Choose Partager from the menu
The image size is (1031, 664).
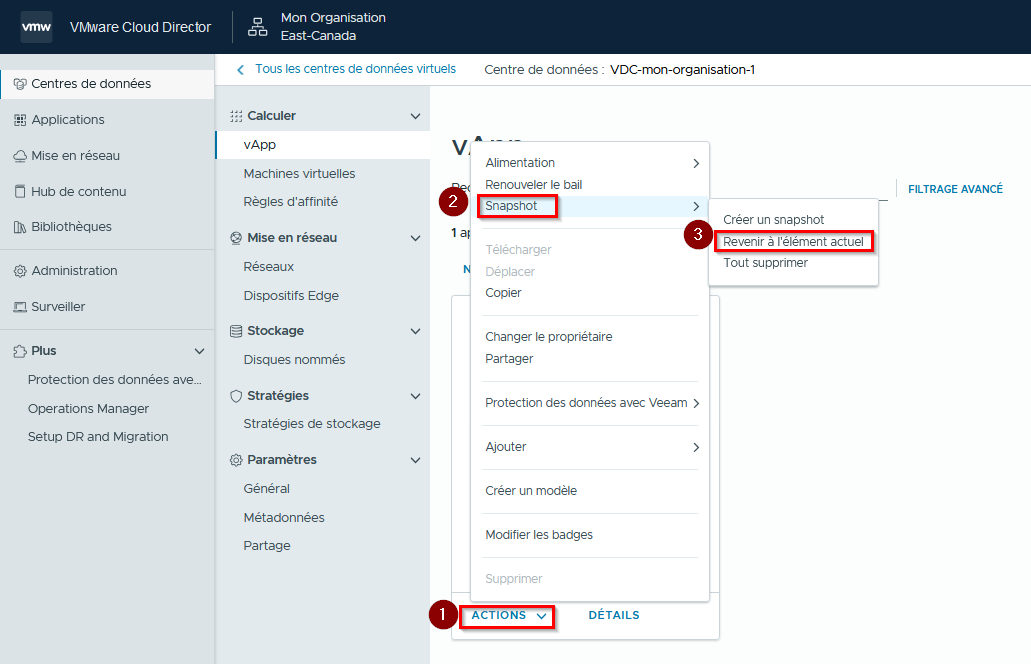(509, 359)
